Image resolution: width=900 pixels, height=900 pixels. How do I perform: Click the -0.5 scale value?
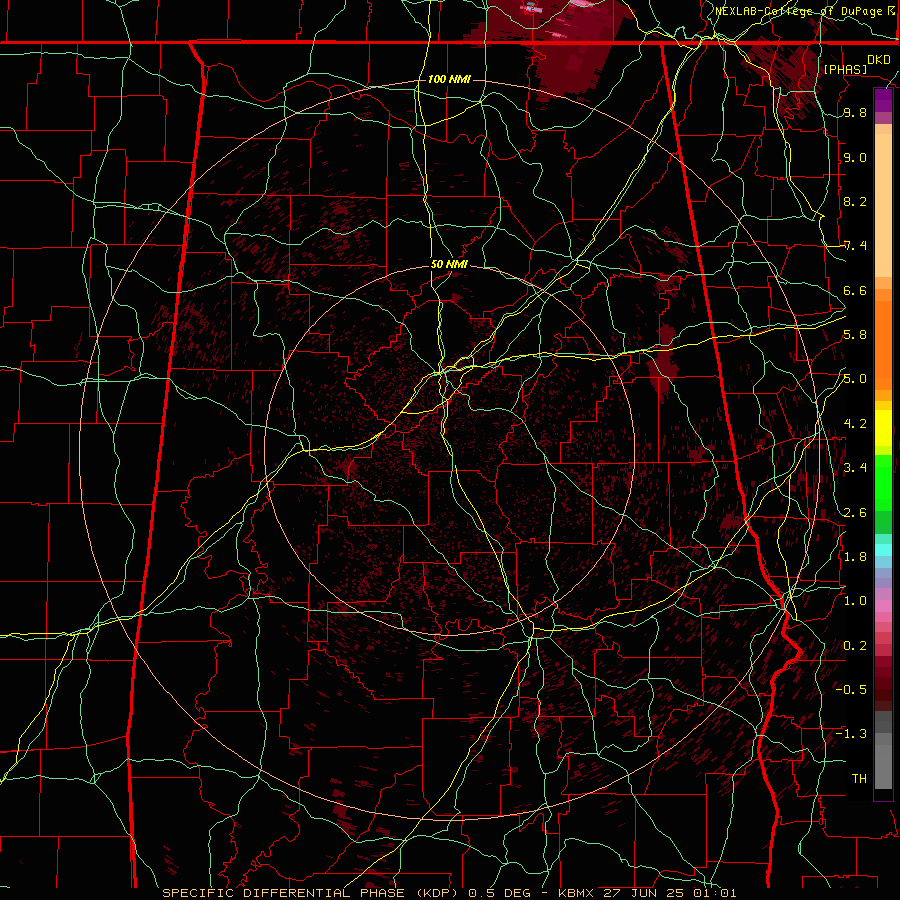(851, 690)
